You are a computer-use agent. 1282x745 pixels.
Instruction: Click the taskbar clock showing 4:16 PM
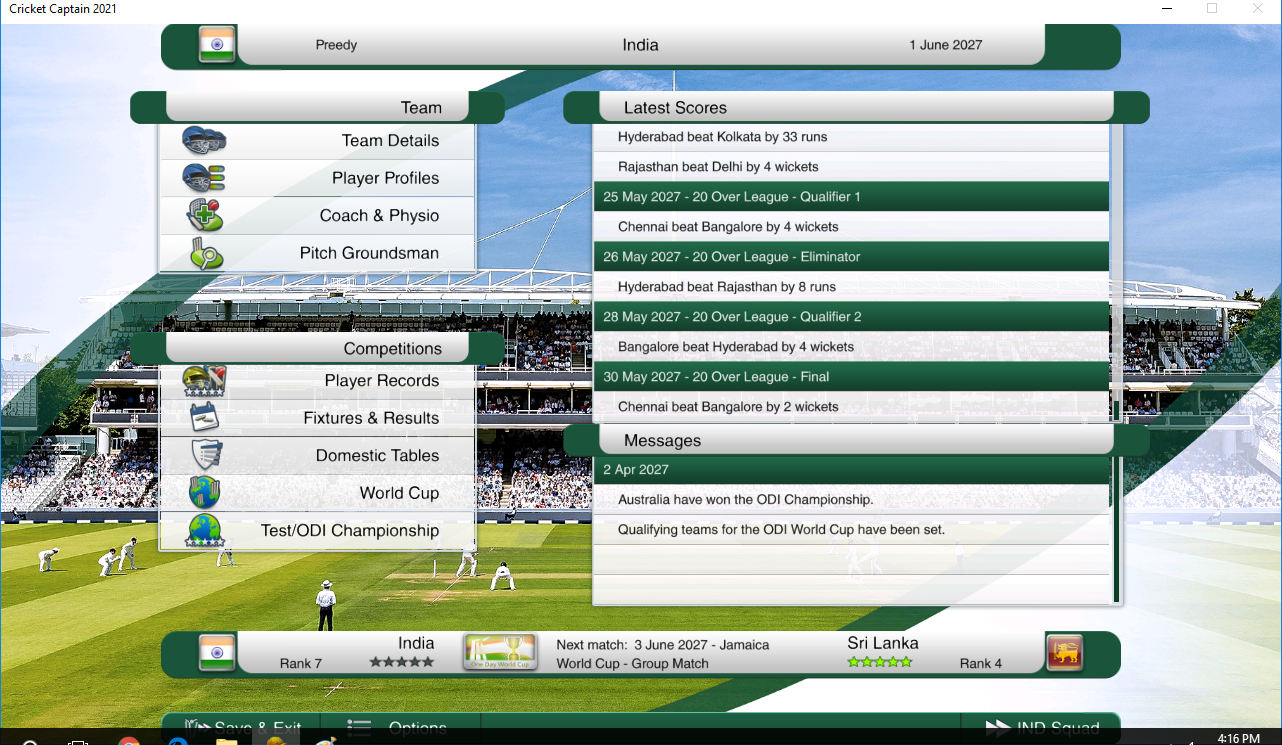(x=1239, y=739)
